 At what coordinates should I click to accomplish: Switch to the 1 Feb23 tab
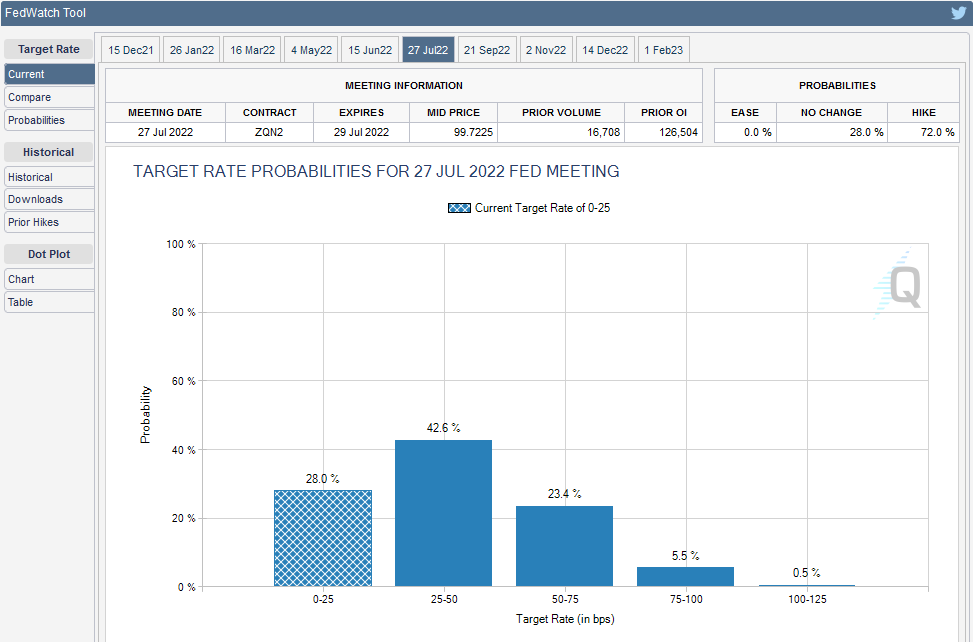pos(663,50)
